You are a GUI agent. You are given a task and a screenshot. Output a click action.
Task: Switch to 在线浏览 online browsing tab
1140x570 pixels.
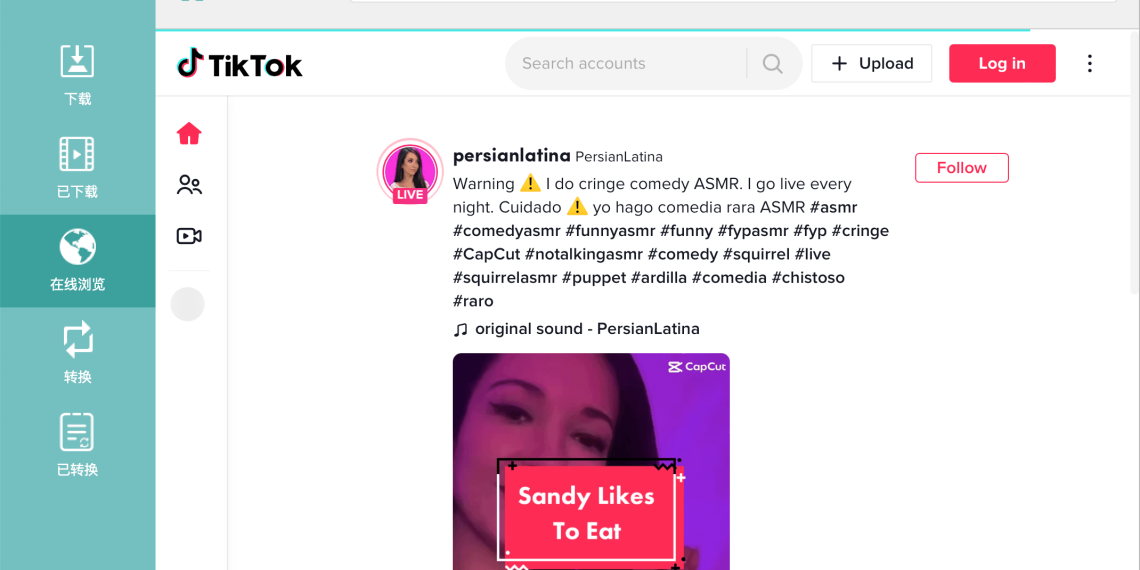coord(78,260)
